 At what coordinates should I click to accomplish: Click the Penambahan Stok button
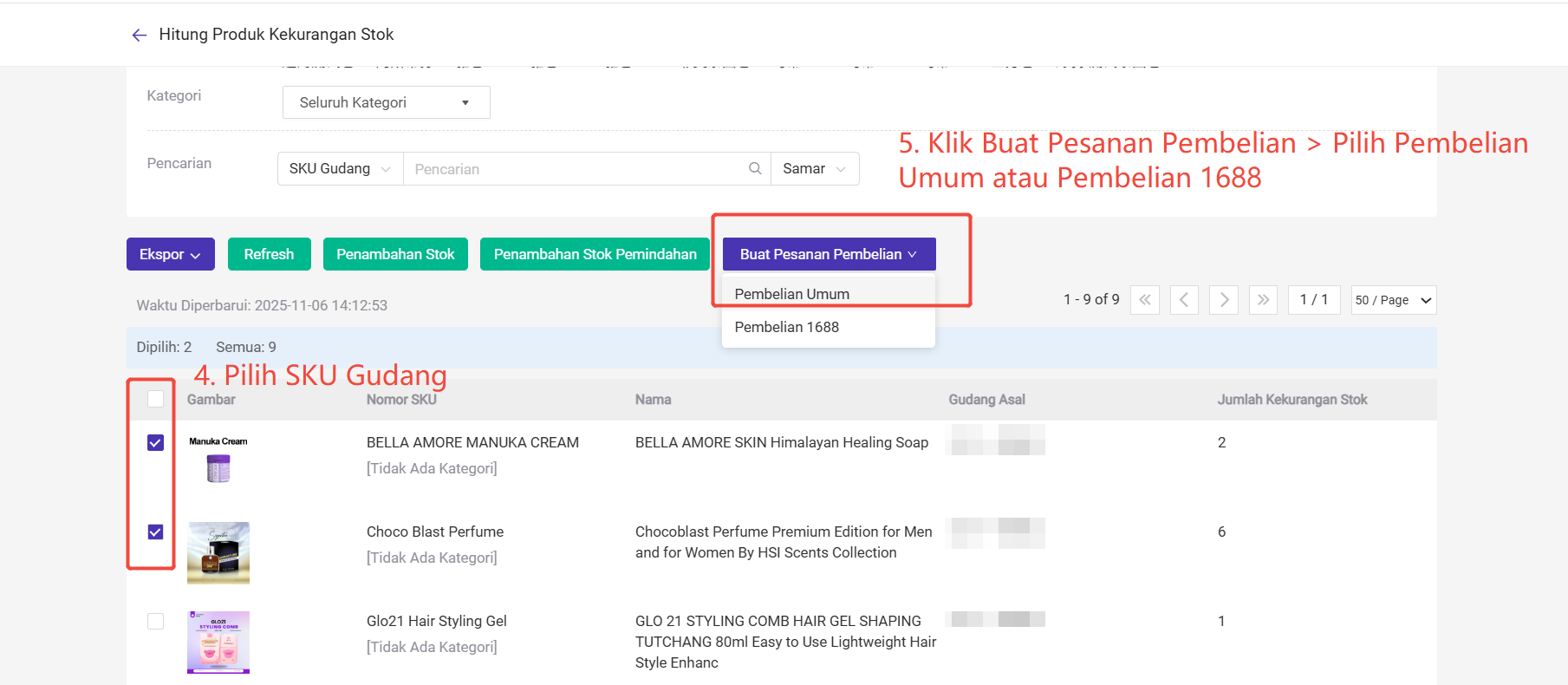tap(395, 254)
